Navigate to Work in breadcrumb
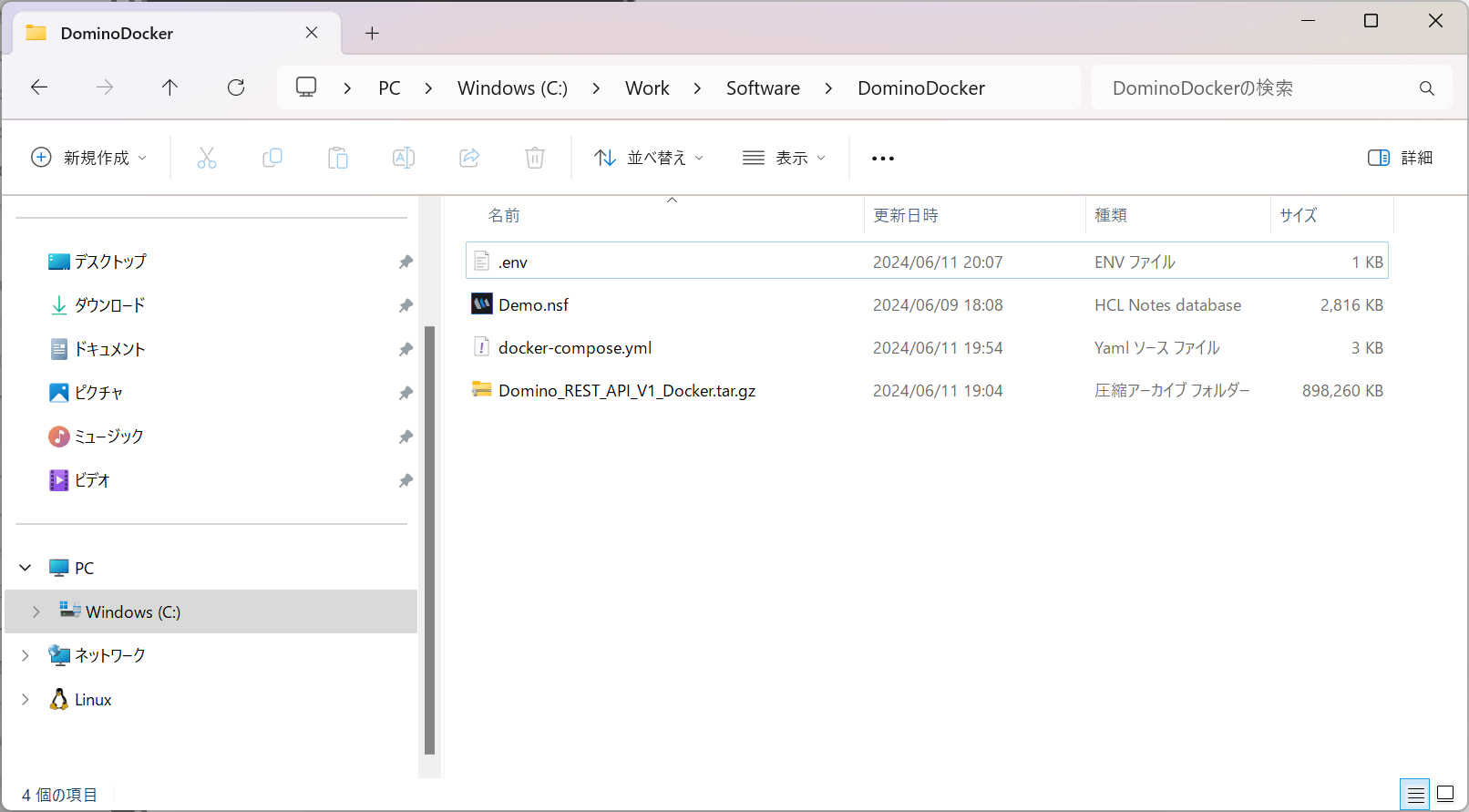This screenshot has width=1469, height=812. click(647, 88)
